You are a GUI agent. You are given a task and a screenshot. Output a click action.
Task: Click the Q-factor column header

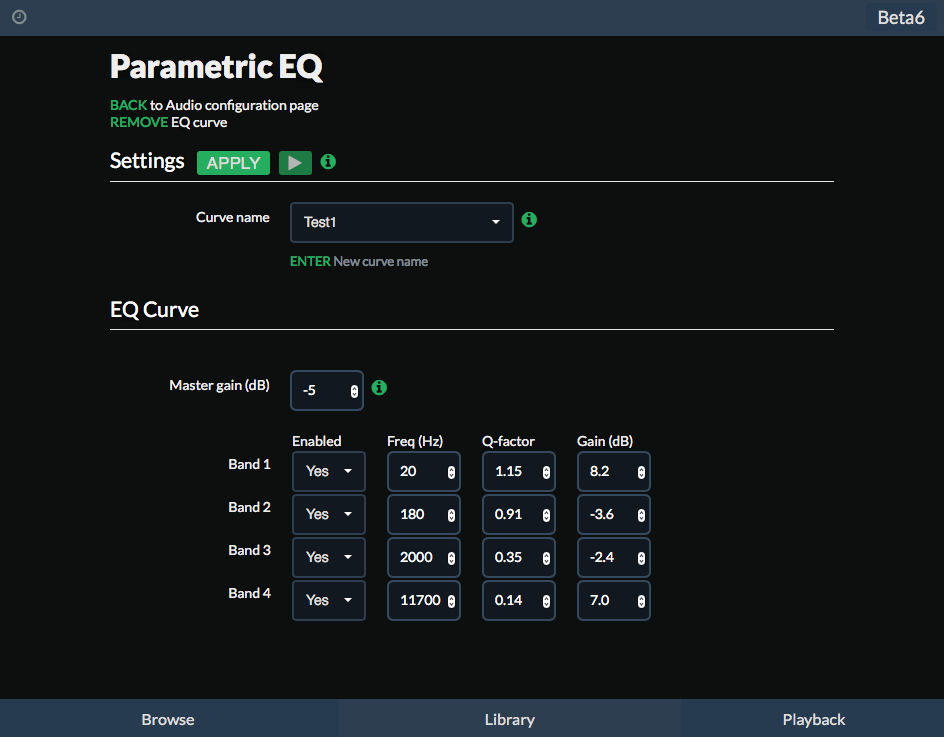point(508,441)
